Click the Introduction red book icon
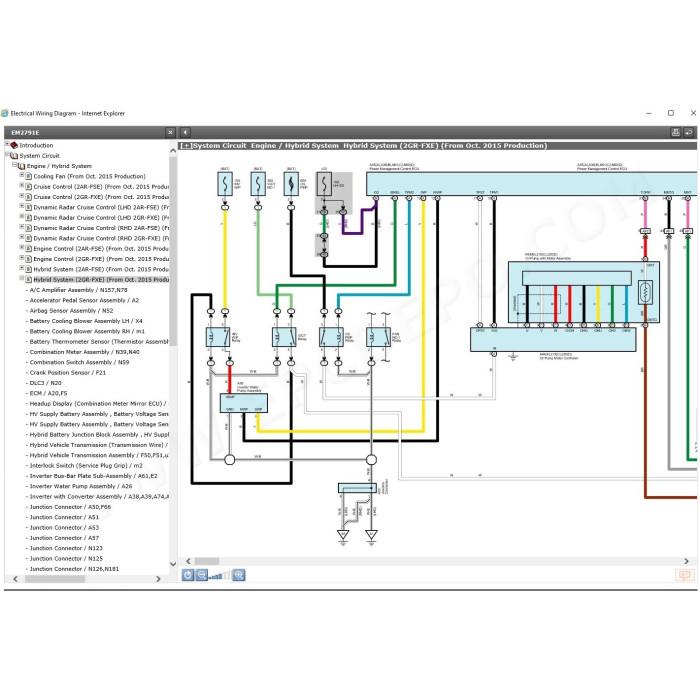Screen dimensions: 700x700 [x=14, y=146]
